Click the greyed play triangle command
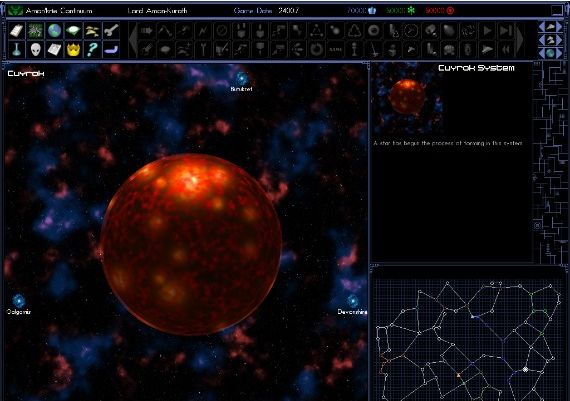 (x=487, y=31)
